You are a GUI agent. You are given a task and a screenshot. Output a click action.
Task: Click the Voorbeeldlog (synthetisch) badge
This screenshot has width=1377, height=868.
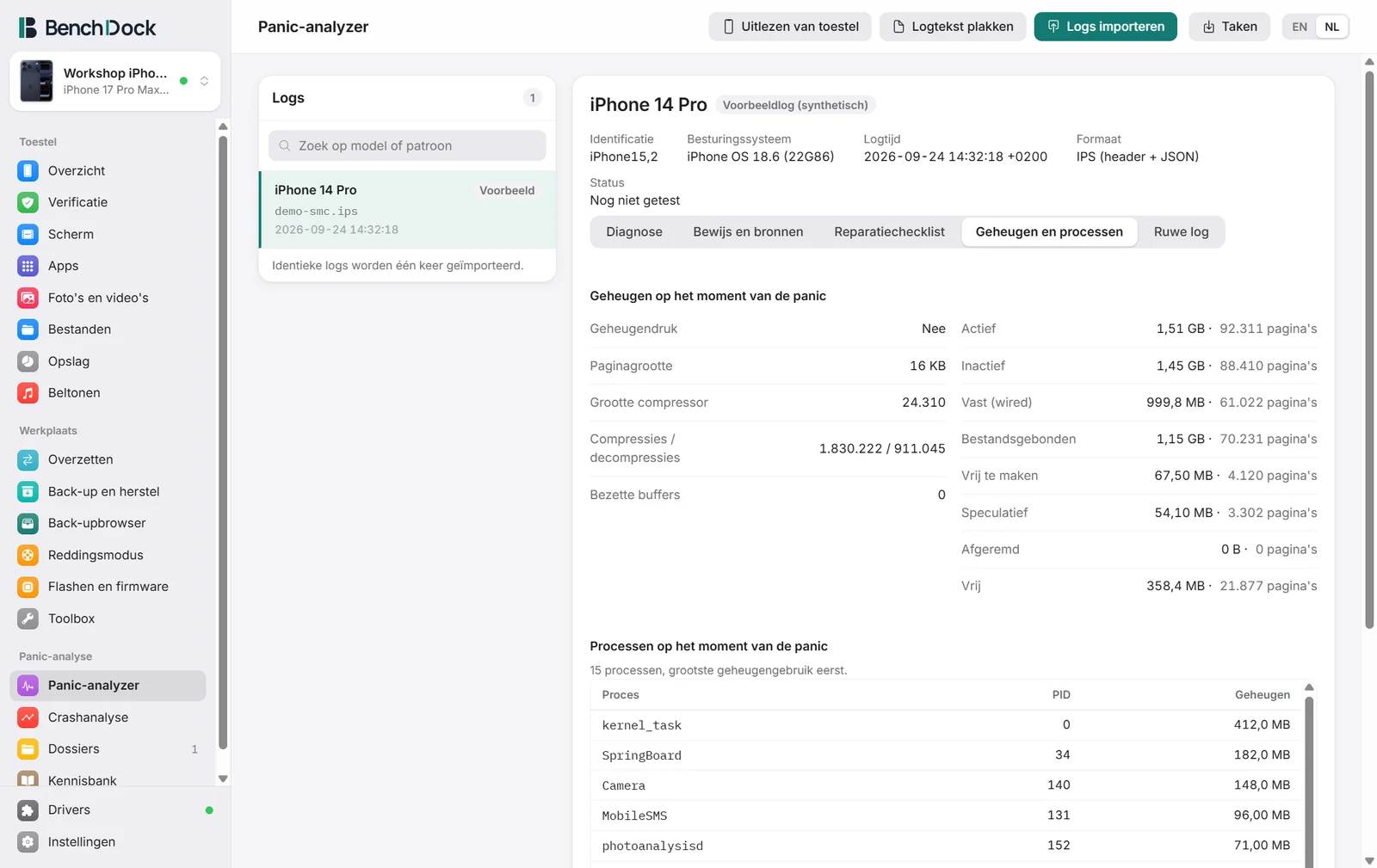(x=795, y=105)
